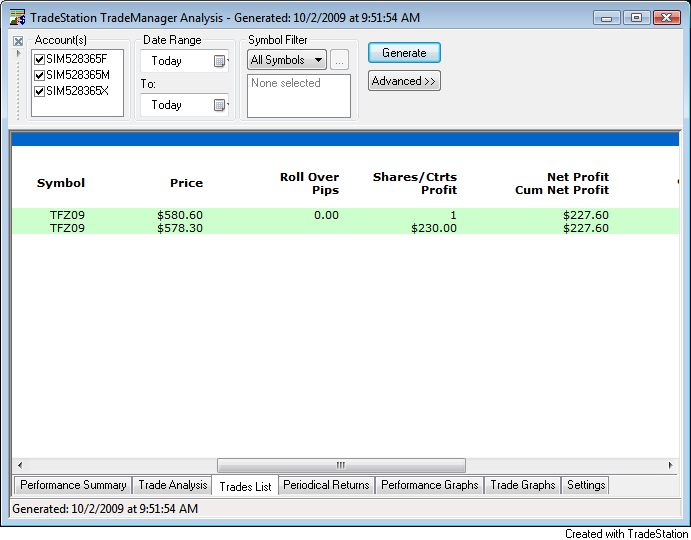
Task: Click the None selected symbol list box
Action: click(x=299, y=96)
